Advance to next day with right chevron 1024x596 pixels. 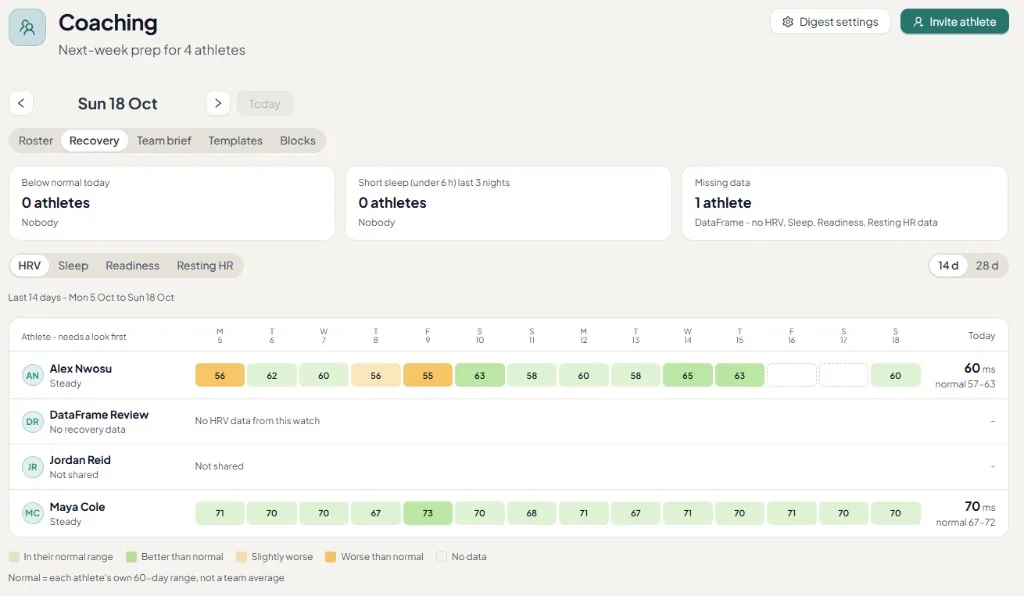pyautogui.click(x=218, y=103)
